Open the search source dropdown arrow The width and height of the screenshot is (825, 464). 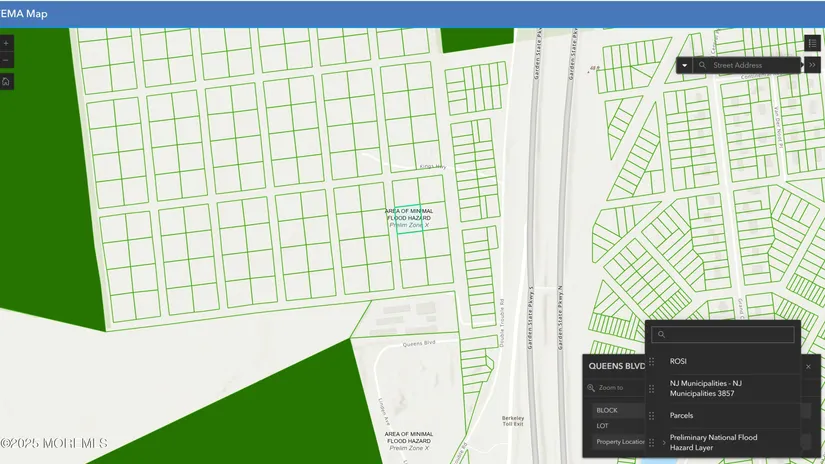click(684, 65)
